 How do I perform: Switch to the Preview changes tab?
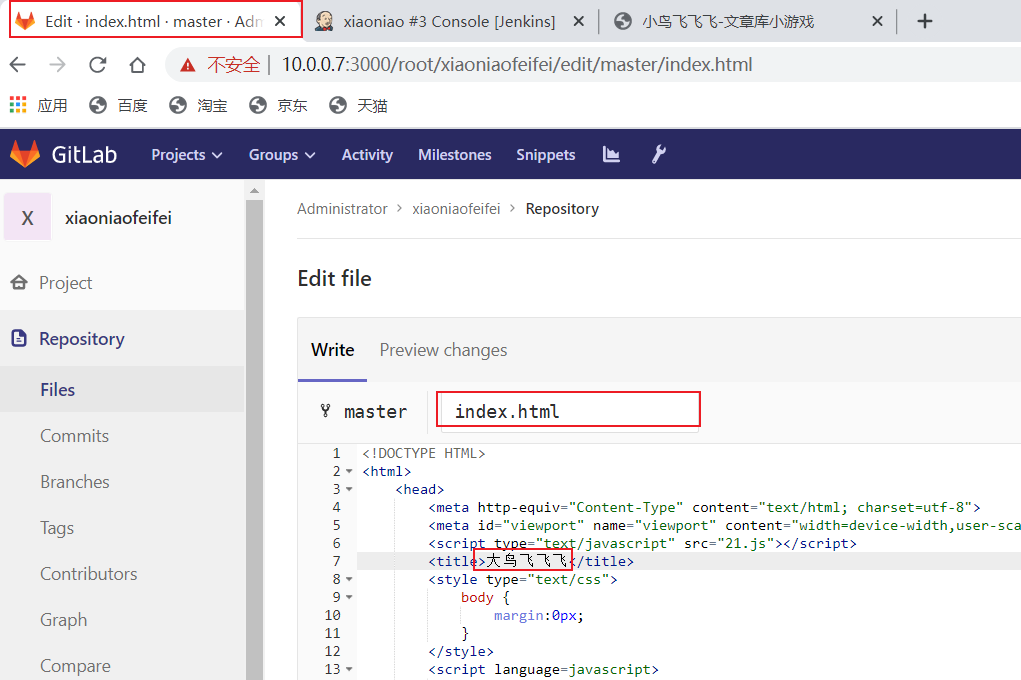point(443,350)
